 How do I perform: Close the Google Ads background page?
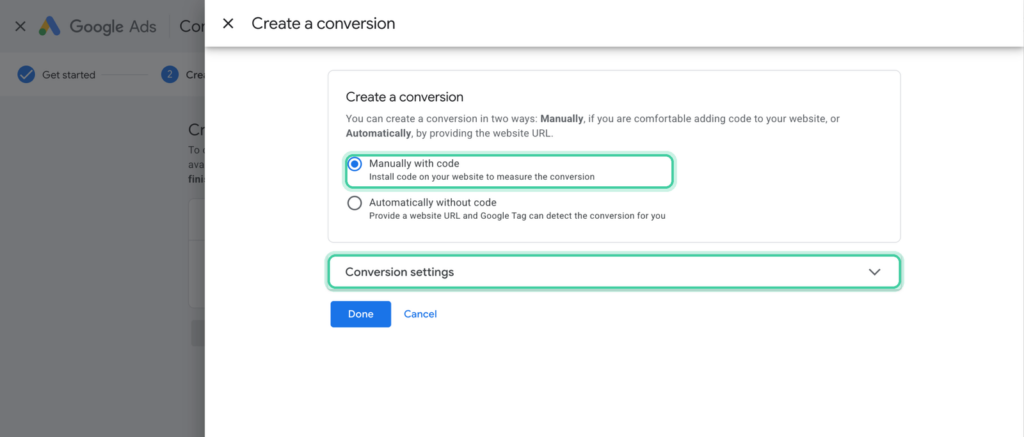(x=20, y=26)
